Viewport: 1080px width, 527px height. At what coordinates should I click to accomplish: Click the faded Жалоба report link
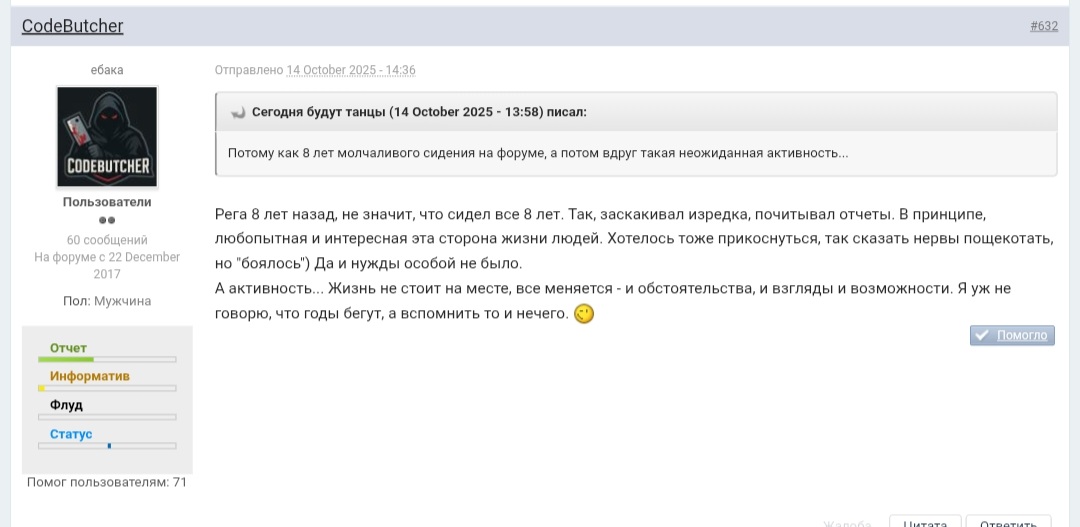tap(847, 524)
